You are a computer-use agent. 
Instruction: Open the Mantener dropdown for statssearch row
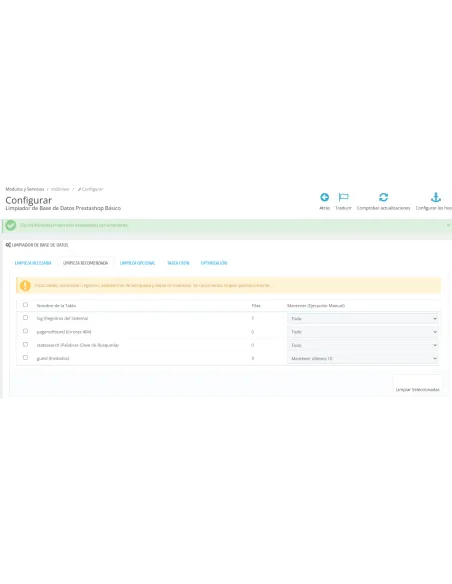363,345
